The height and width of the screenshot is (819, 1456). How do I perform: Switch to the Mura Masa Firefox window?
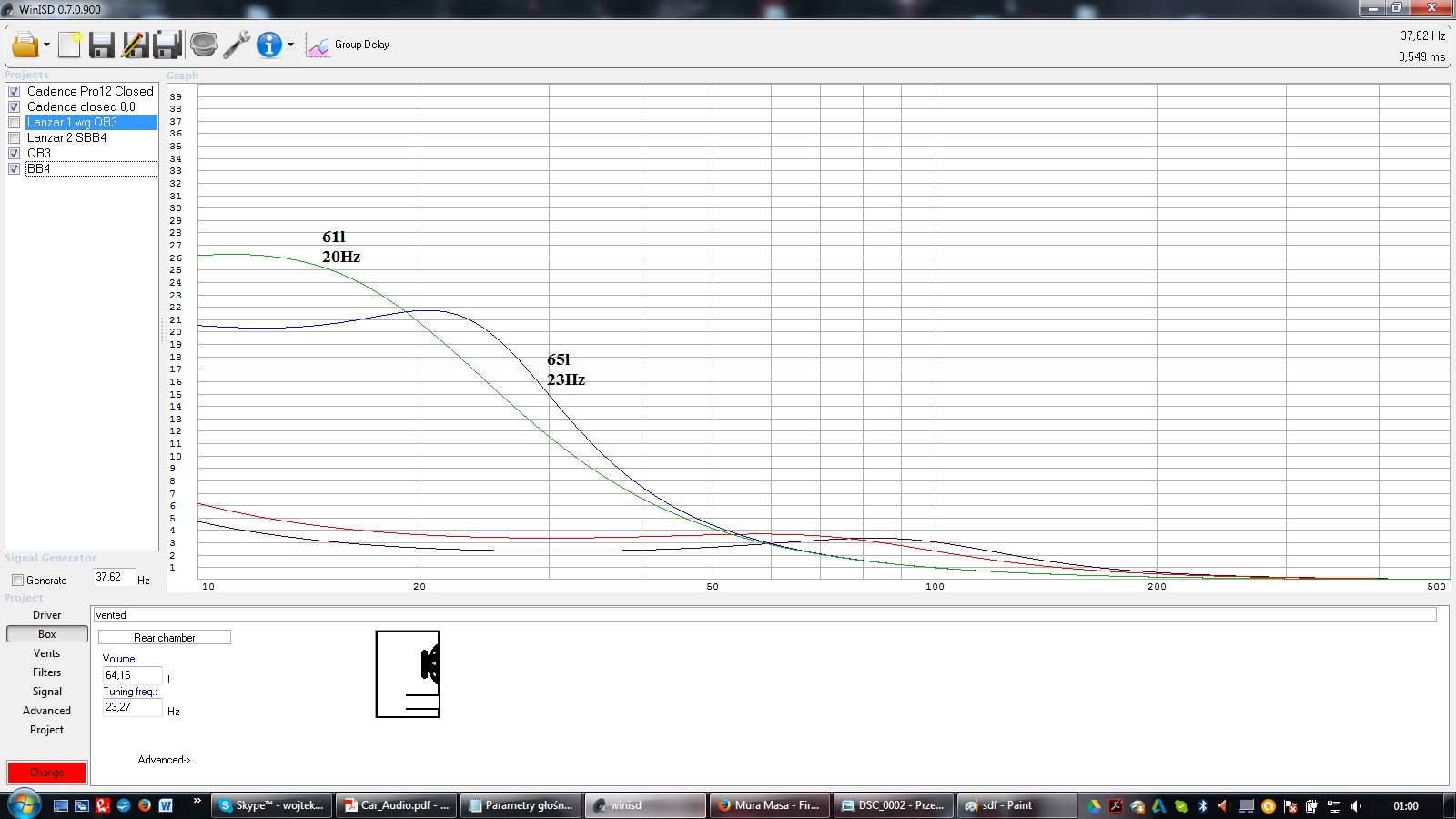coord(769,805)
